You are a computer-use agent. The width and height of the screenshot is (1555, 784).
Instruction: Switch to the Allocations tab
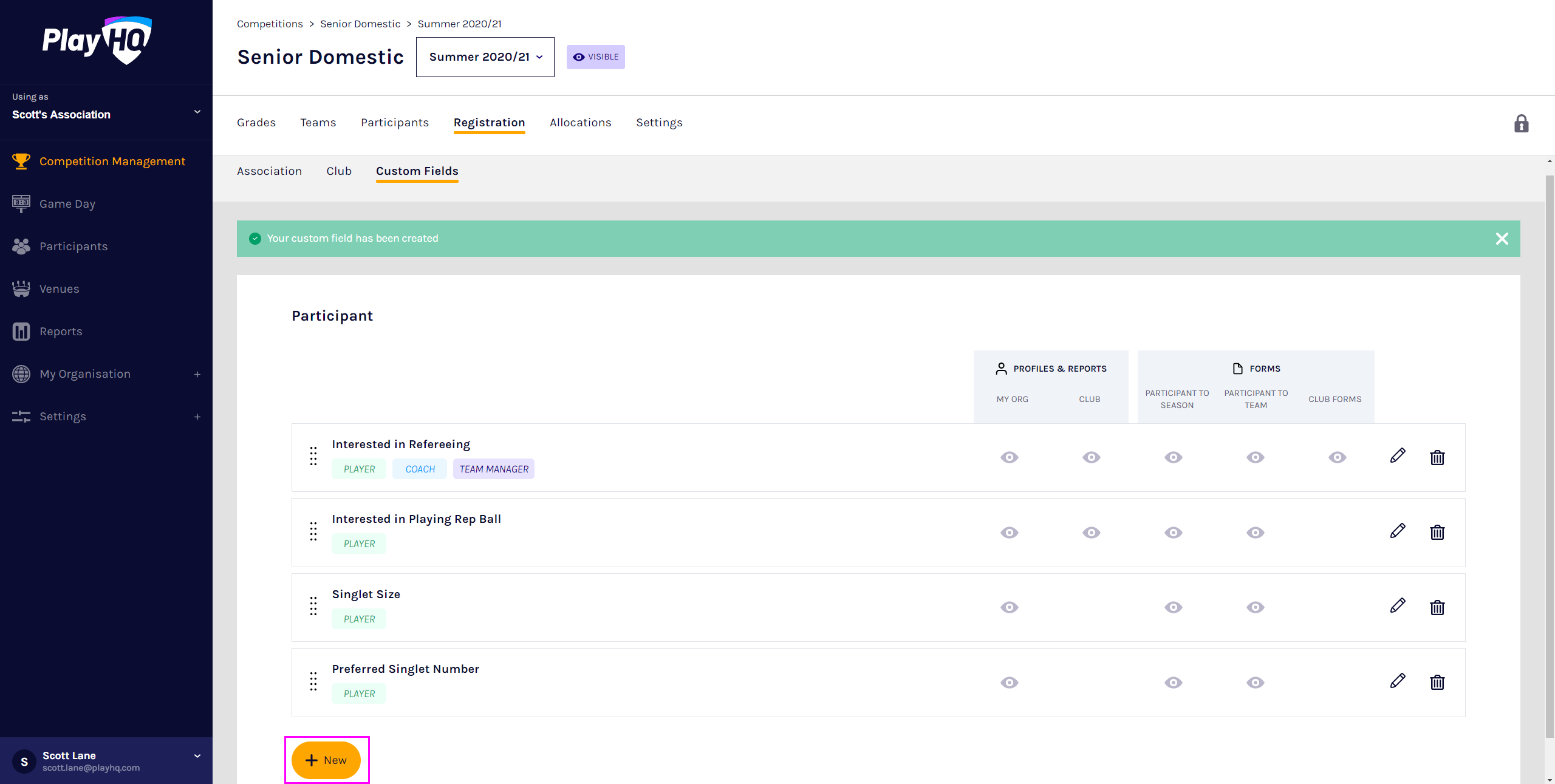click(580, 123)
